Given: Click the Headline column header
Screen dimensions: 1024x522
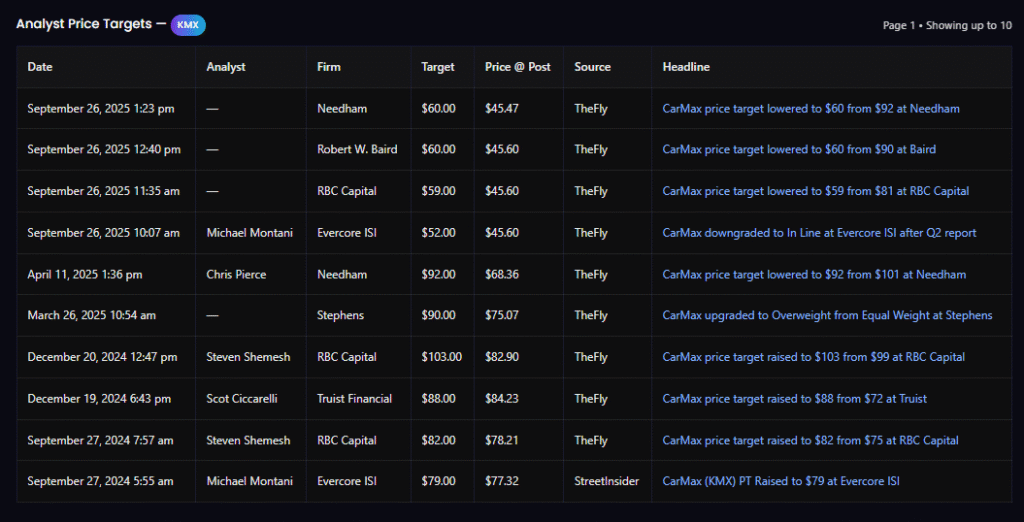Looking at the screenshot, I should 686,67.
